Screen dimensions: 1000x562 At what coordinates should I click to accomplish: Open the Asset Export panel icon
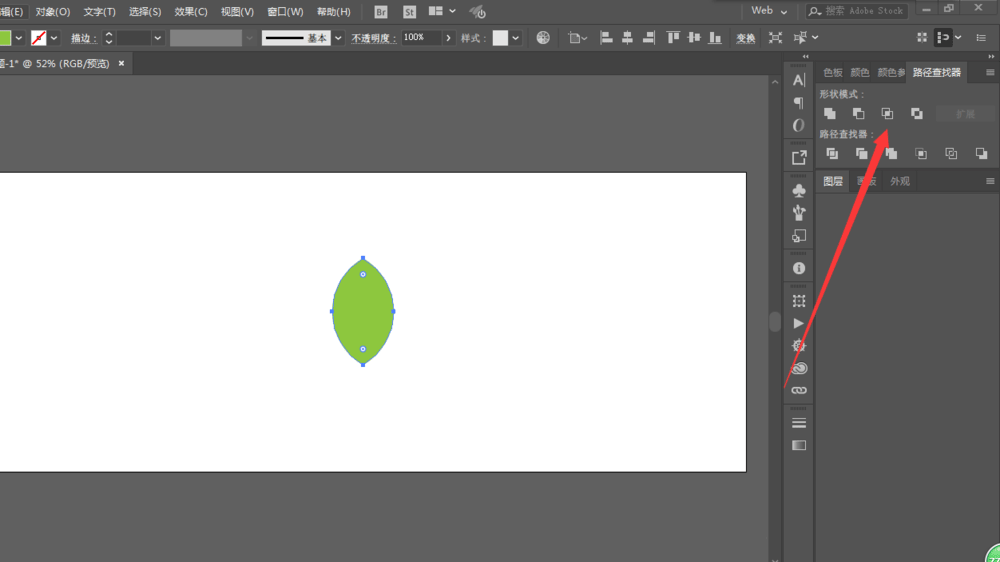point(798,158)
